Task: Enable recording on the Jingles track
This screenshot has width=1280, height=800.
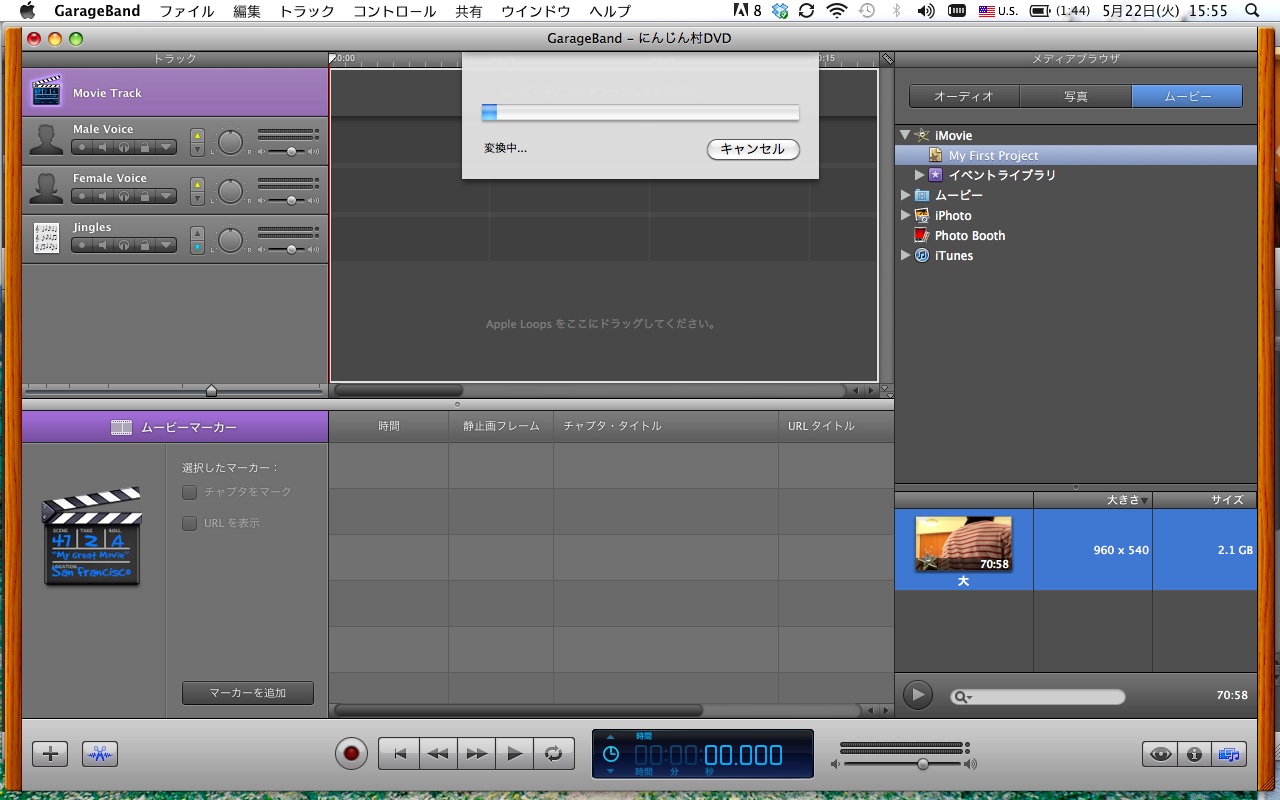Action: 82,245
